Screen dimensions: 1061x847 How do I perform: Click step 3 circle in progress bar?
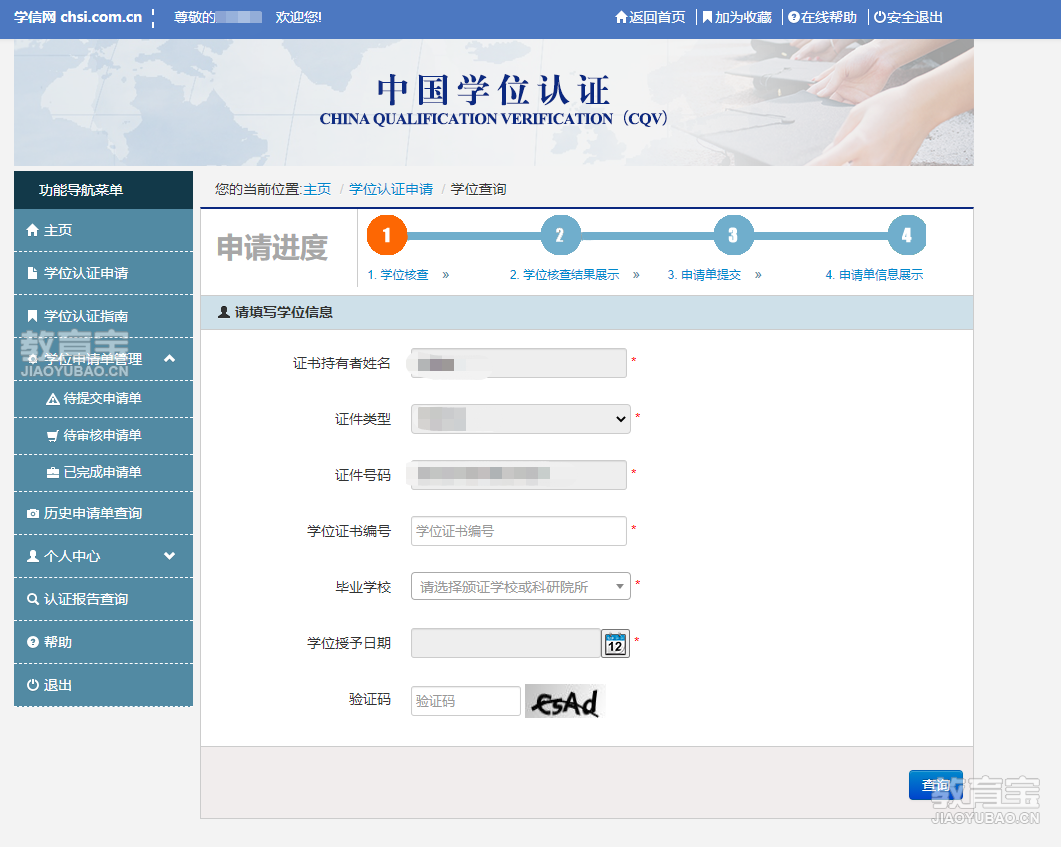point(733,235)
